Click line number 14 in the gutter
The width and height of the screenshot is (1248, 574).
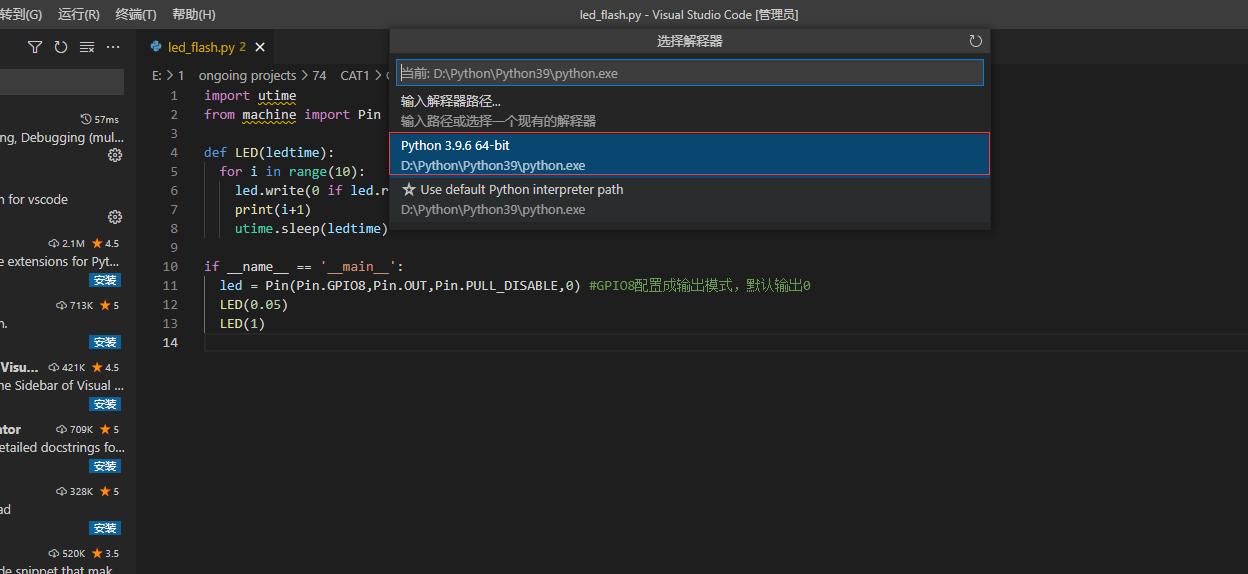170,343
